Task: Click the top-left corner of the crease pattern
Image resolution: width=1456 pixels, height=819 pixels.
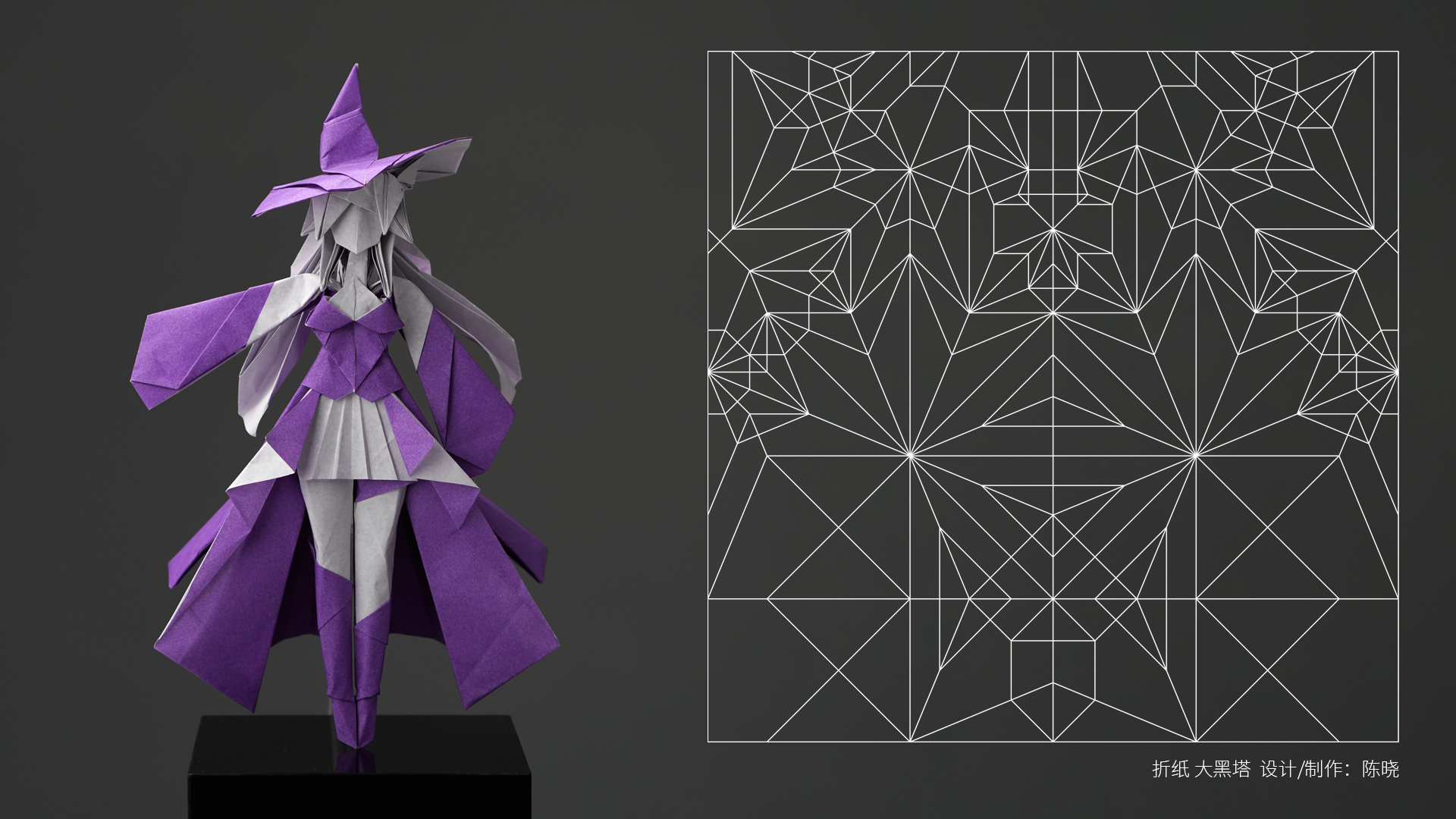Action: 708,52
